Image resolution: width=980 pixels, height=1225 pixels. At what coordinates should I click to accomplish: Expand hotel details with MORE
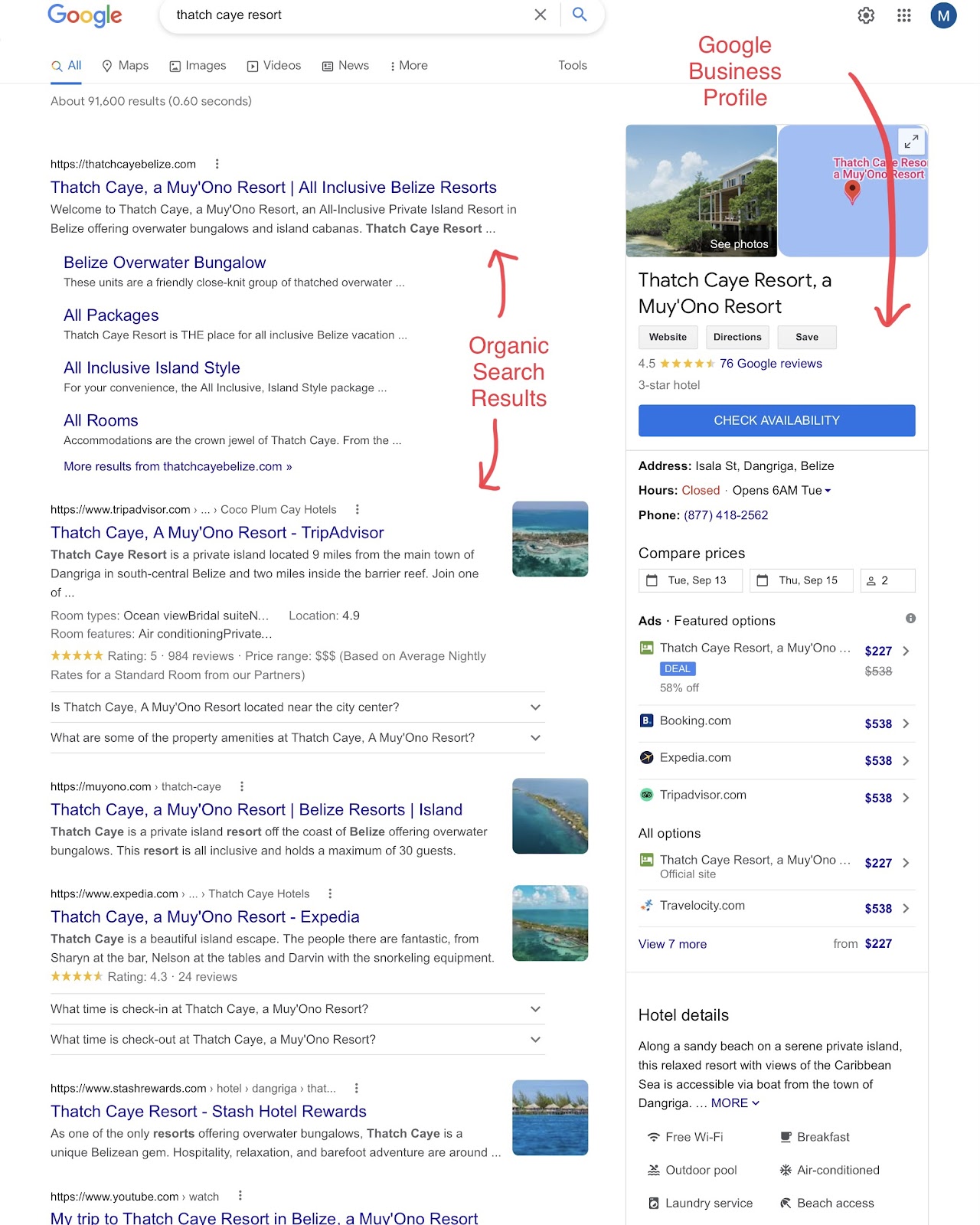[x=735, y=1103]
